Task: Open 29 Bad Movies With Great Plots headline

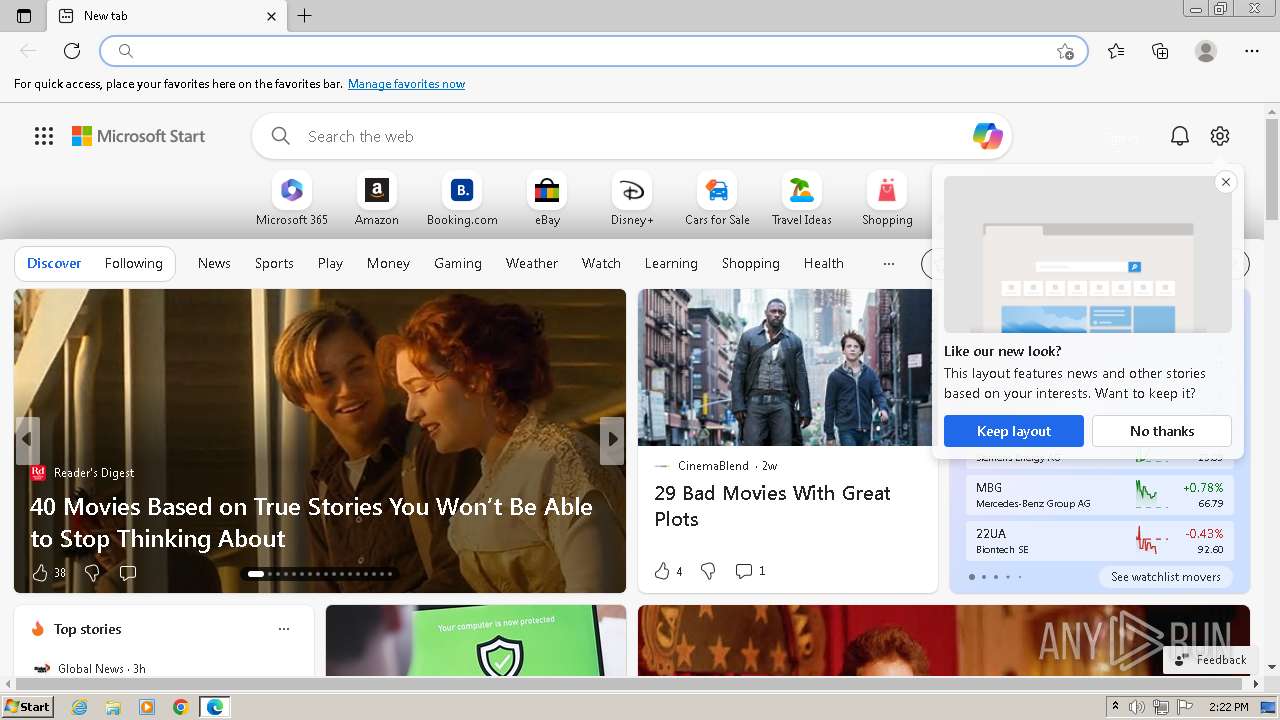Action: 772,506
